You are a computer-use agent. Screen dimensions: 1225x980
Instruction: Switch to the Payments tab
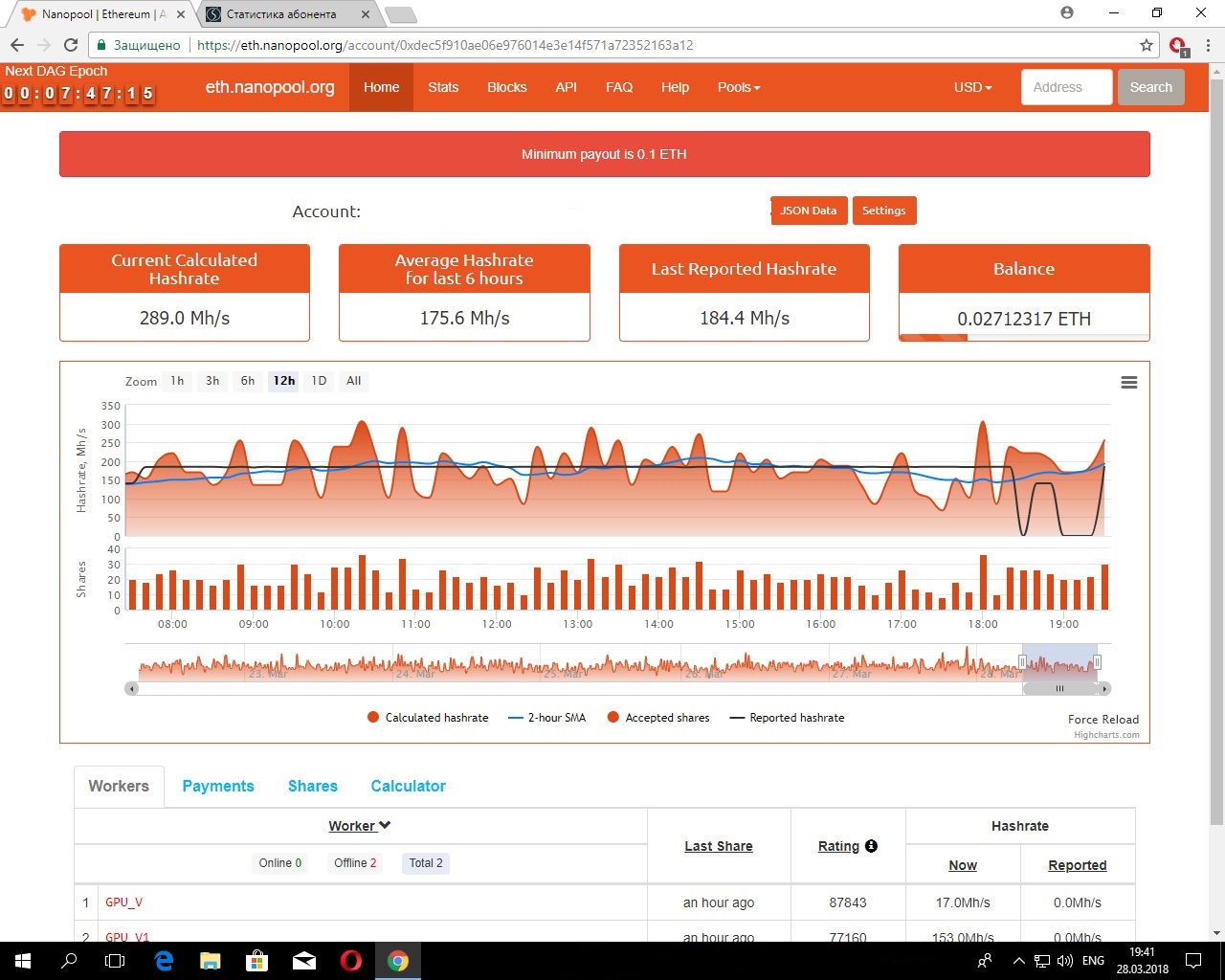point(218,786)
